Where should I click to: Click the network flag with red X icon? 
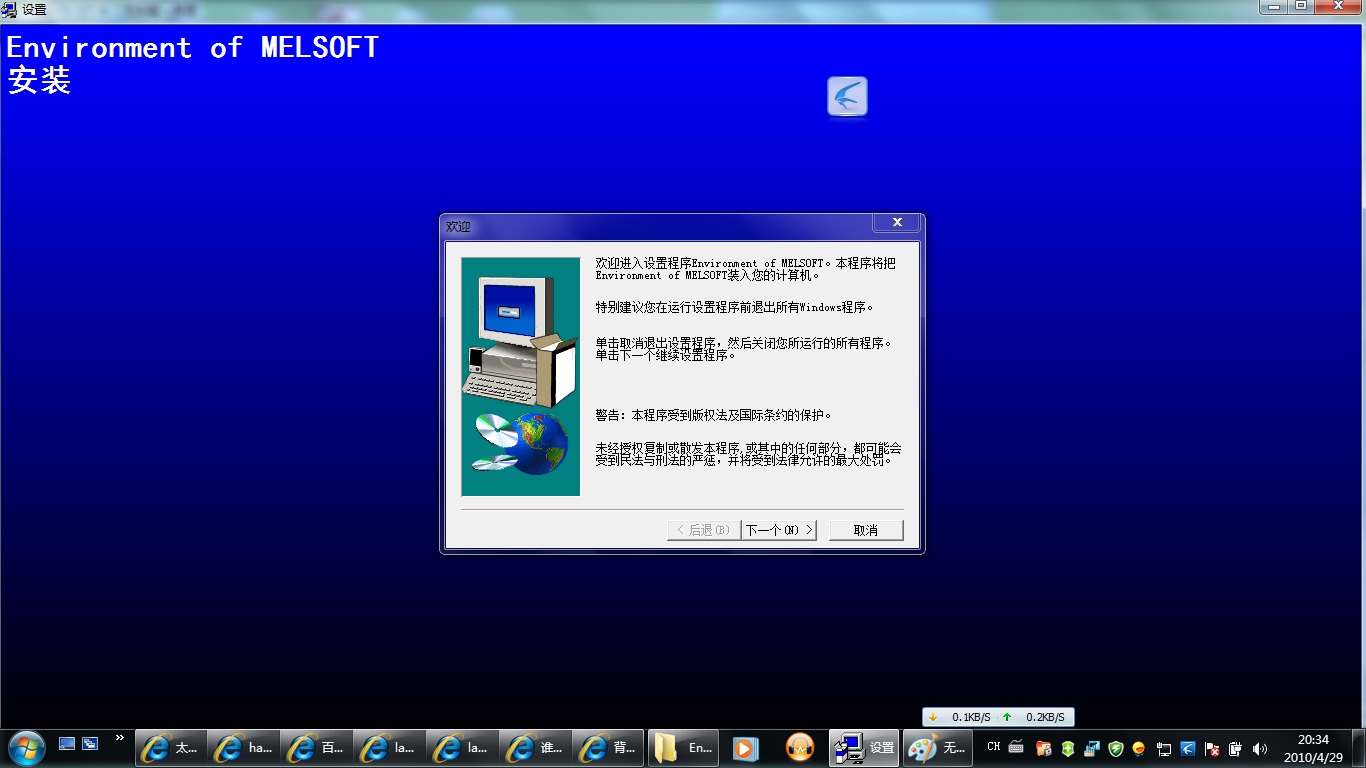pos(1212,748)
